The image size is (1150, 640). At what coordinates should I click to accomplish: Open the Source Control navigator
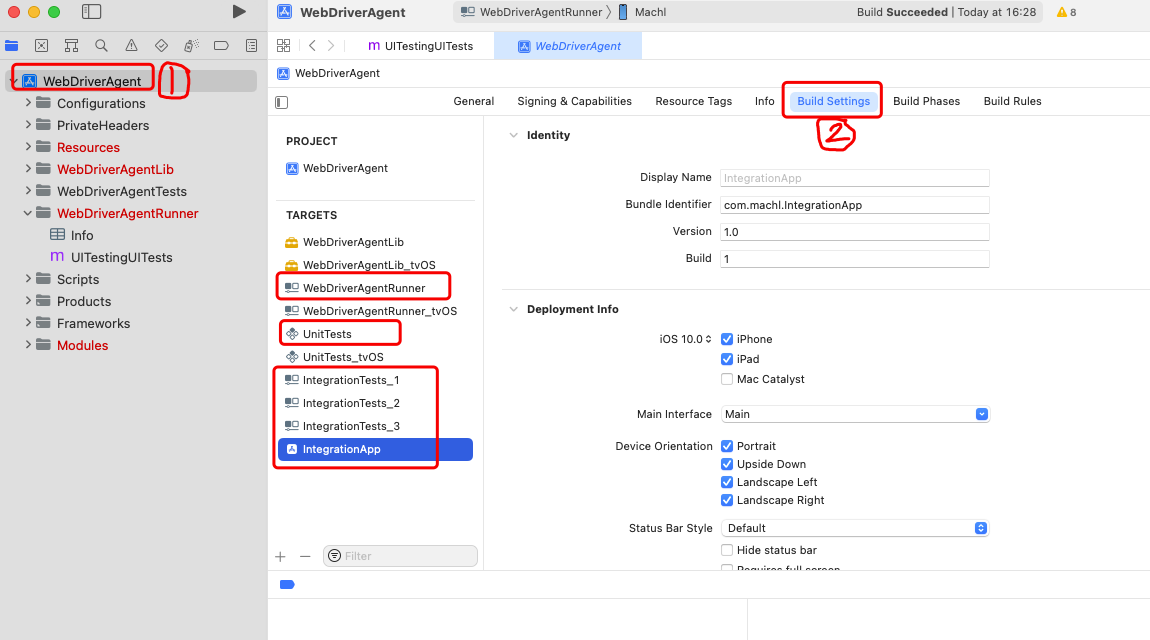point(42,45)
